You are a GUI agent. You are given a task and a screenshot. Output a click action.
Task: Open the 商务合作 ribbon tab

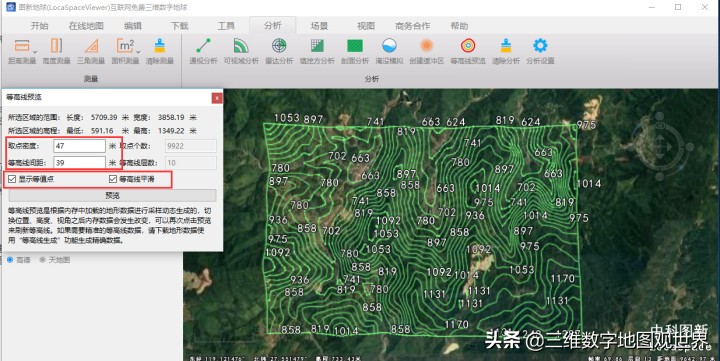tap(412, 26)
